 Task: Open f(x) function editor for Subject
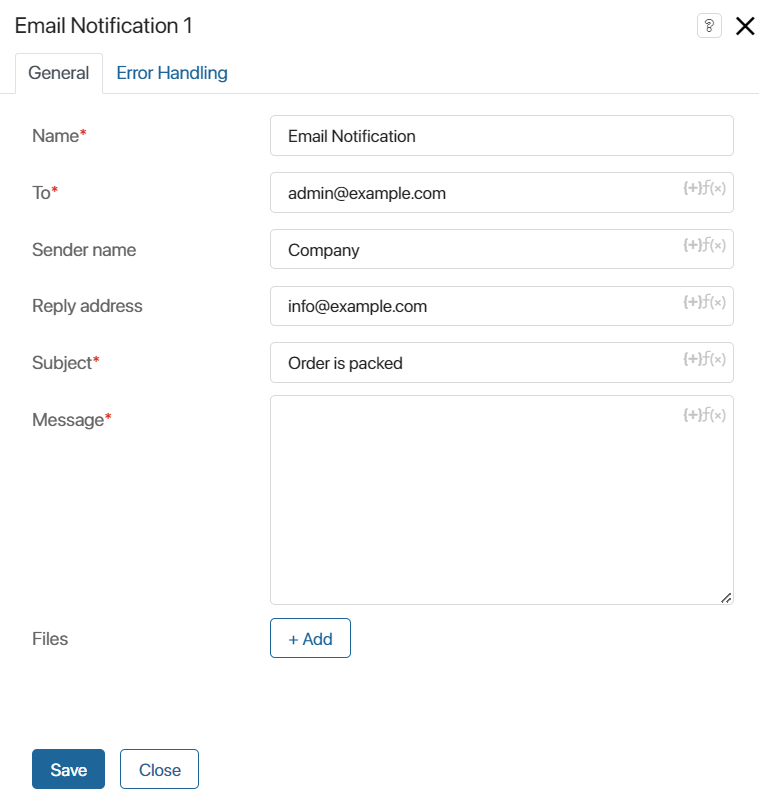[713, 359]
